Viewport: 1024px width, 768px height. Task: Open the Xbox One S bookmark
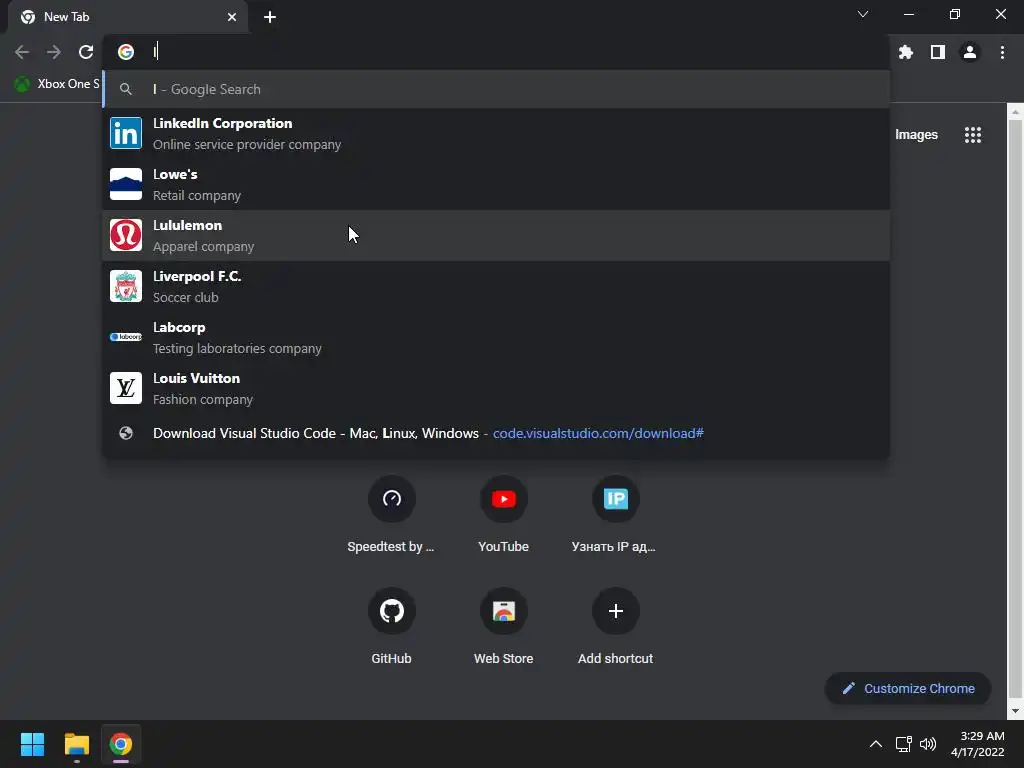(57, 84)
